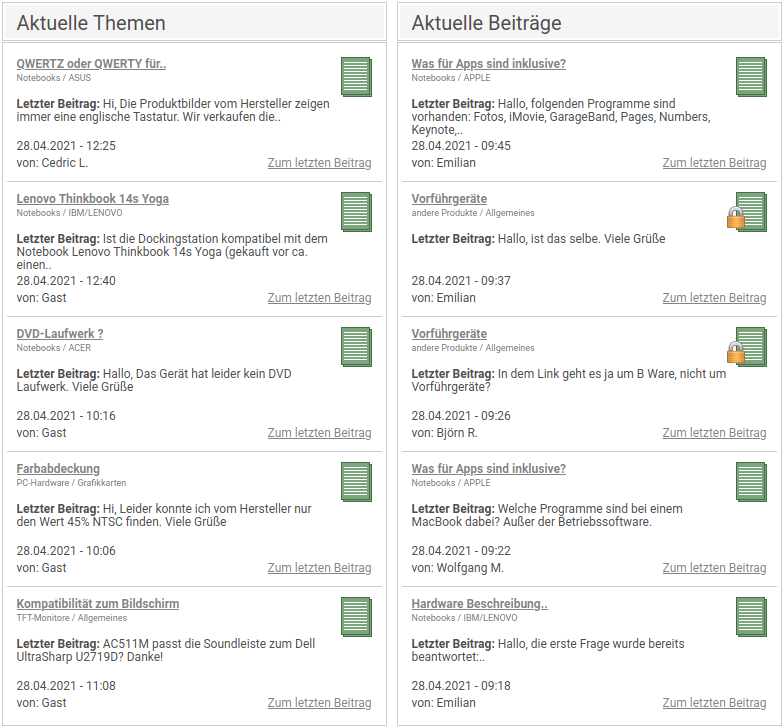Click the green document icon beside QWERTZ oder QWERTY topic

point(357,77)
